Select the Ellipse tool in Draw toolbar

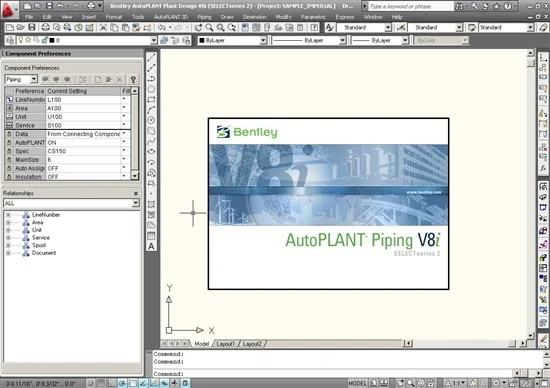pos(151,152)
